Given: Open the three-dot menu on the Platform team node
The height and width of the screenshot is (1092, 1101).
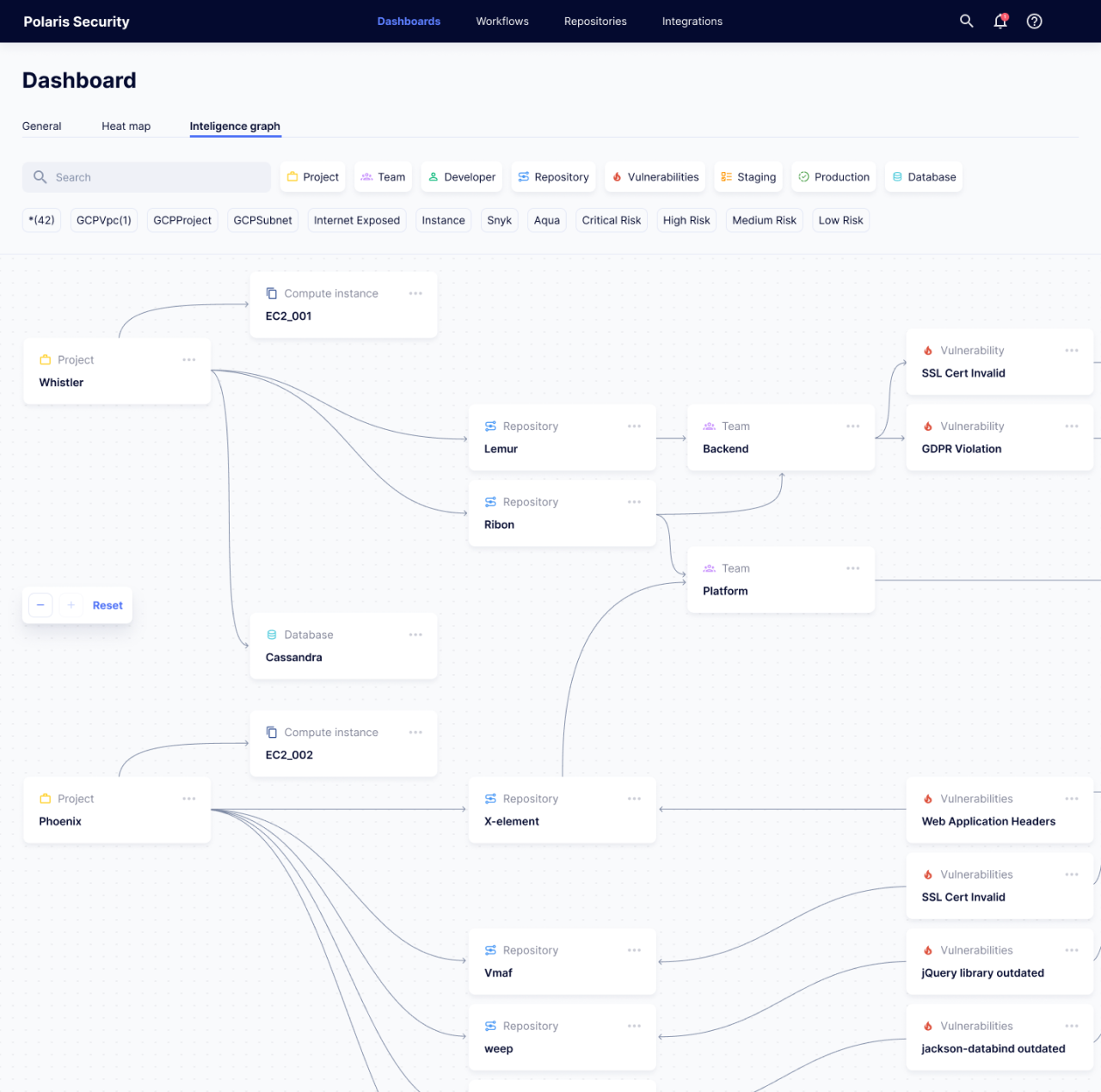Looking at the screenshot, I should 852,568.
